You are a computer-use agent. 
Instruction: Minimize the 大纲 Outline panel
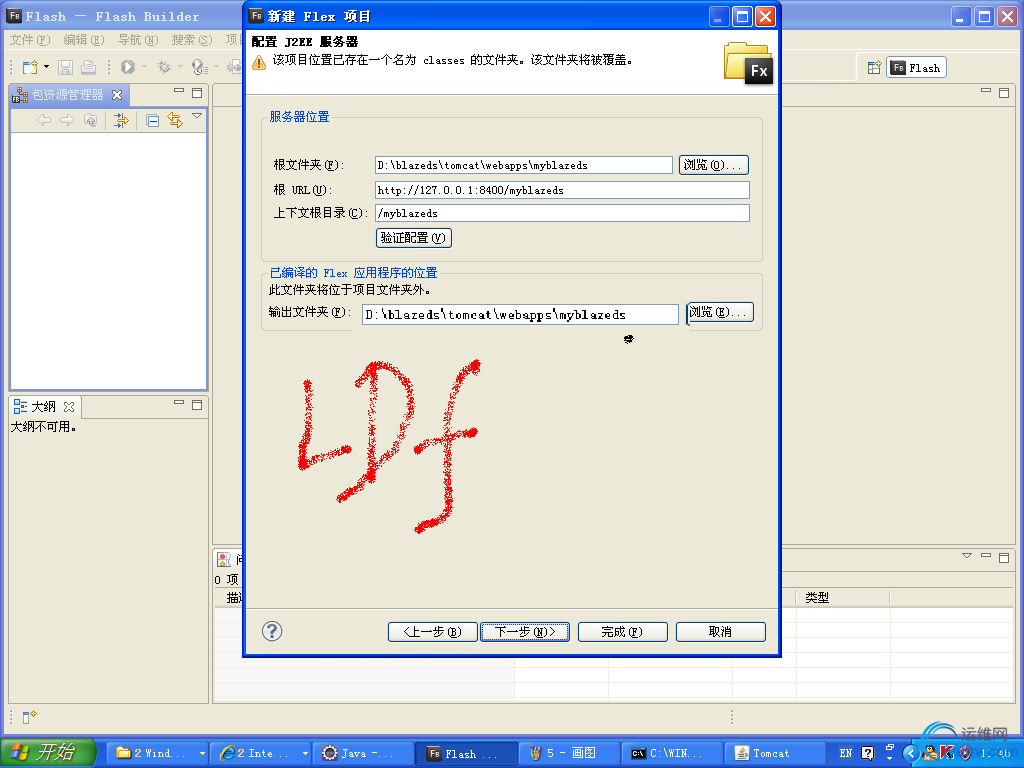point(179,404)
